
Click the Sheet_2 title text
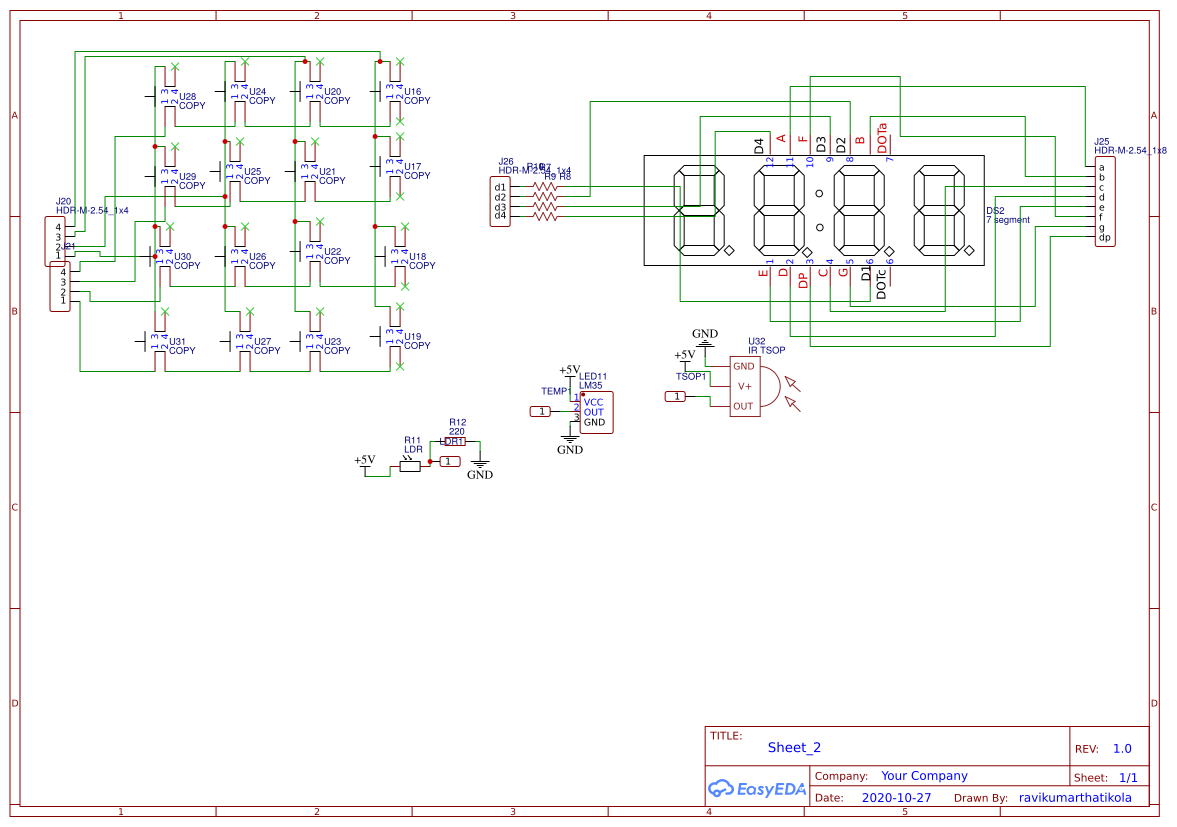[792, 747]
